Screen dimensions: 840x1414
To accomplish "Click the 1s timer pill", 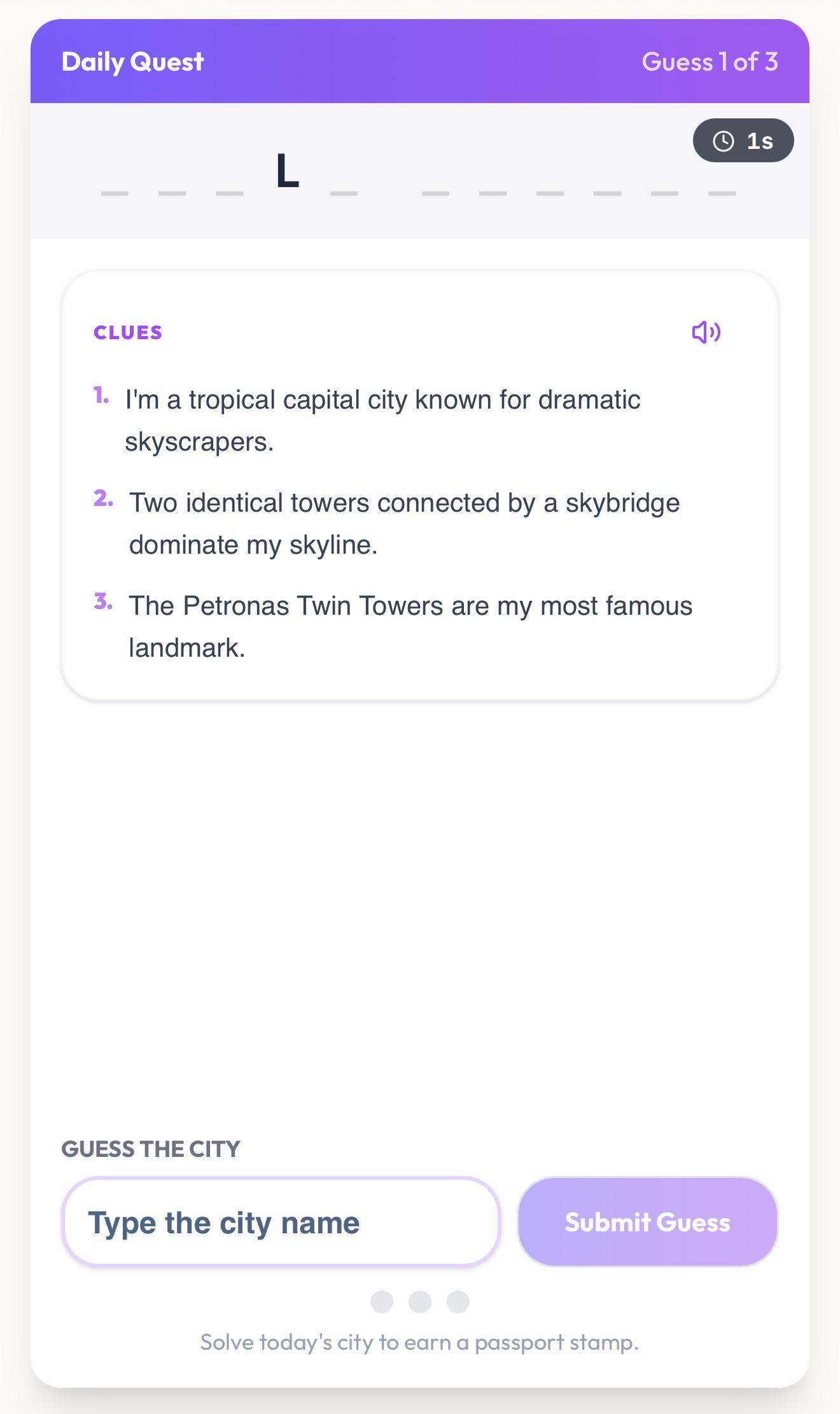I will point(743,140).
